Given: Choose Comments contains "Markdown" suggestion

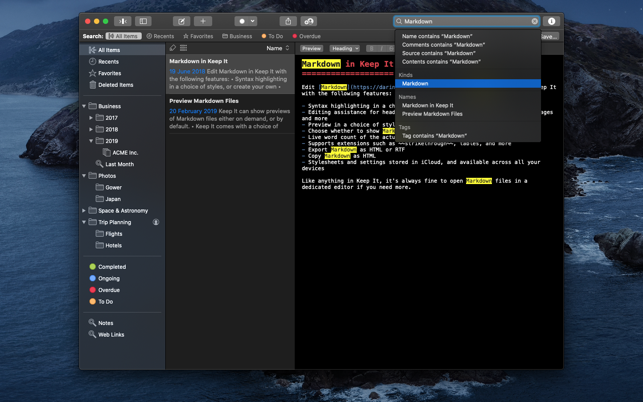Looking at the screenshot, I should coord(468,45).
